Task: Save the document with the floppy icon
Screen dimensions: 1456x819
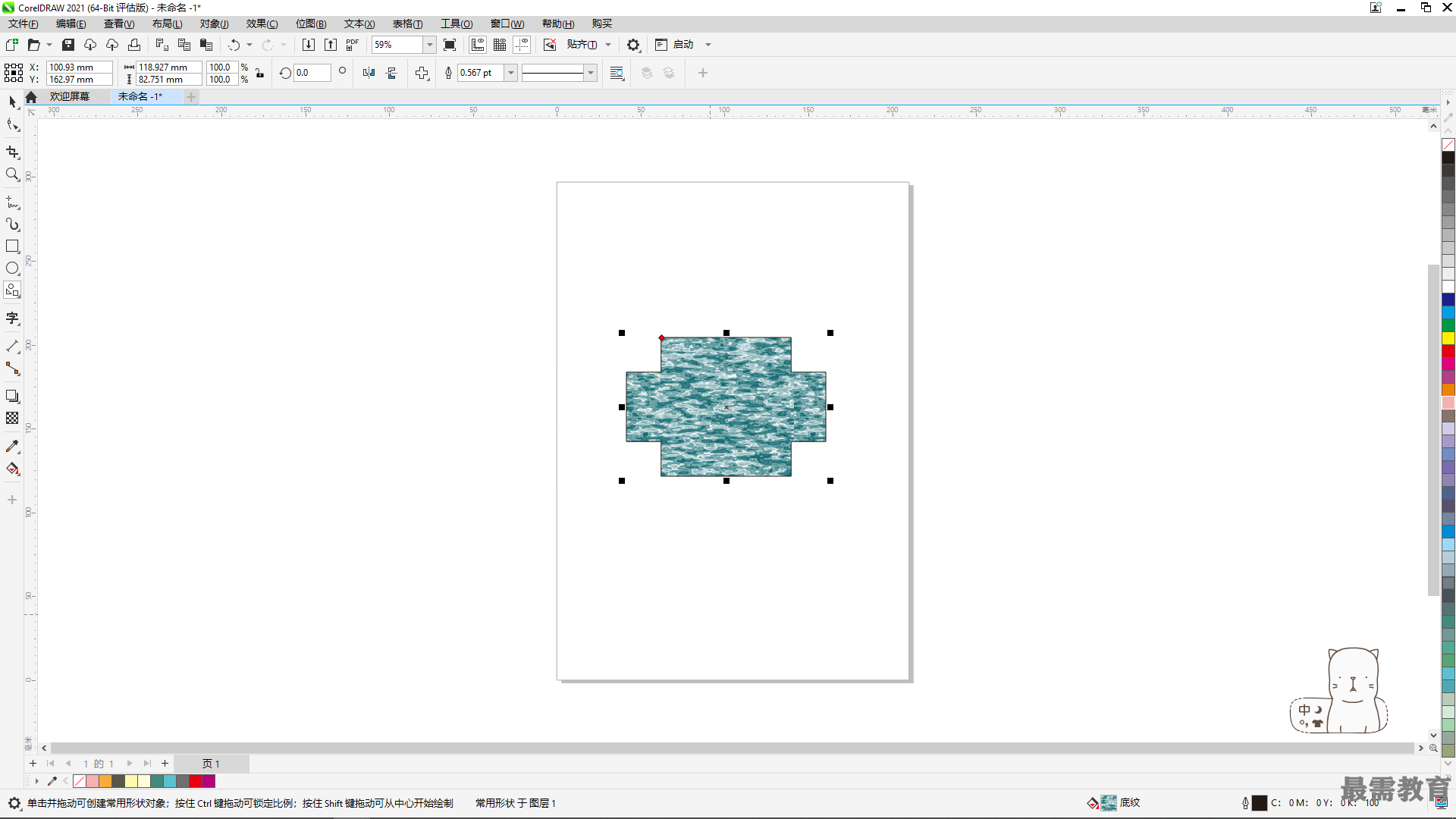Action: (68, 45)
